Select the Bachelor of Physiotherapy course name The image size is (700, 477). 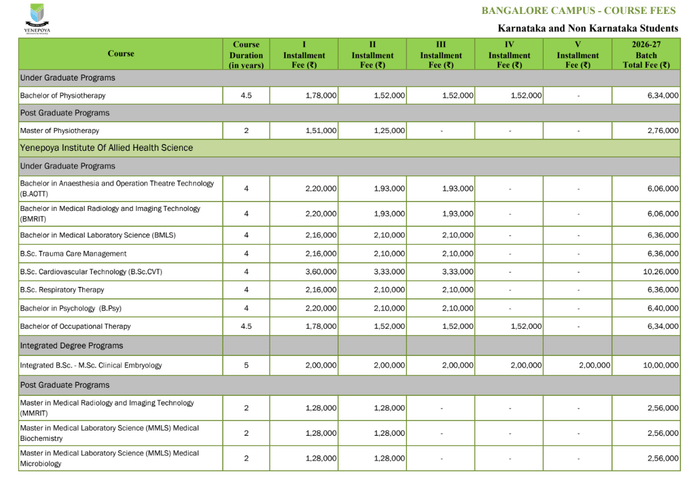(63, 95)
